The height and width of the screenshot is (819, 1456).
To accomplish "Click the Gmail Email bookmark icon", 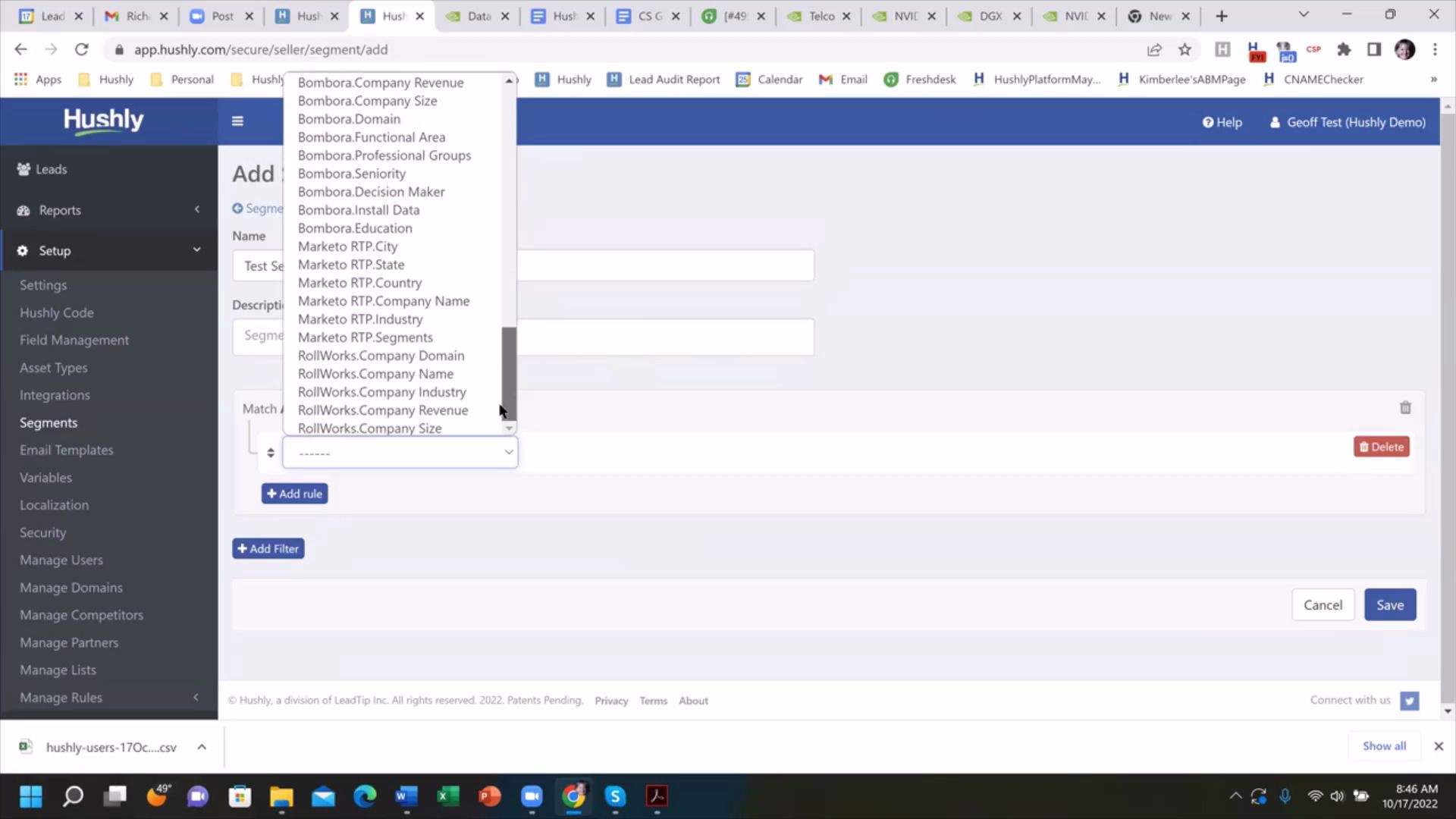I will (x=824, y=79).
